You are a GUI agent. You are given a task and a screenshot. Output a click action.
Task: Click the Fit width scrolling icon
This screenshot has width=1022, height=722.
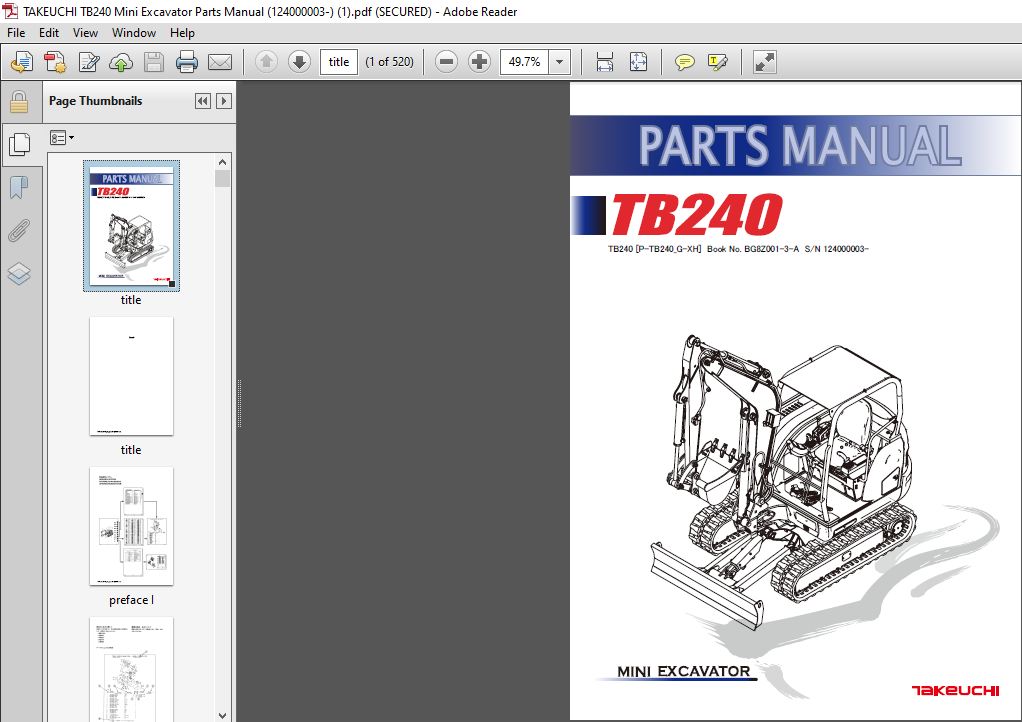click(605, 62)
